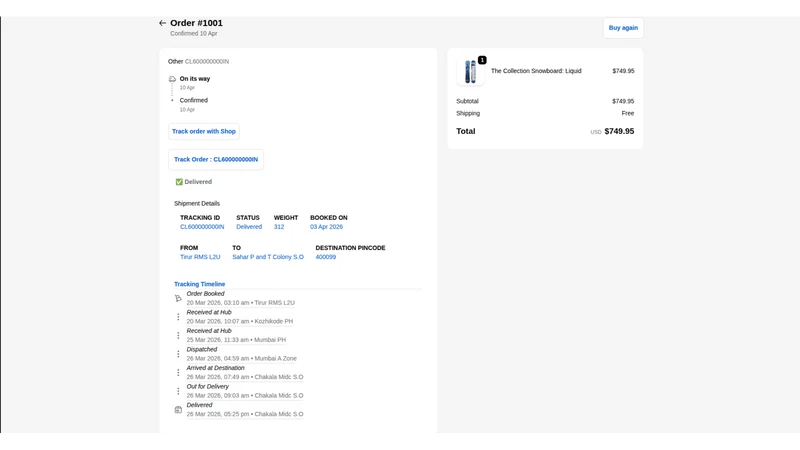Click the Order #1001 title
This screenshot has height=450, width=800.
pos(196,23)
